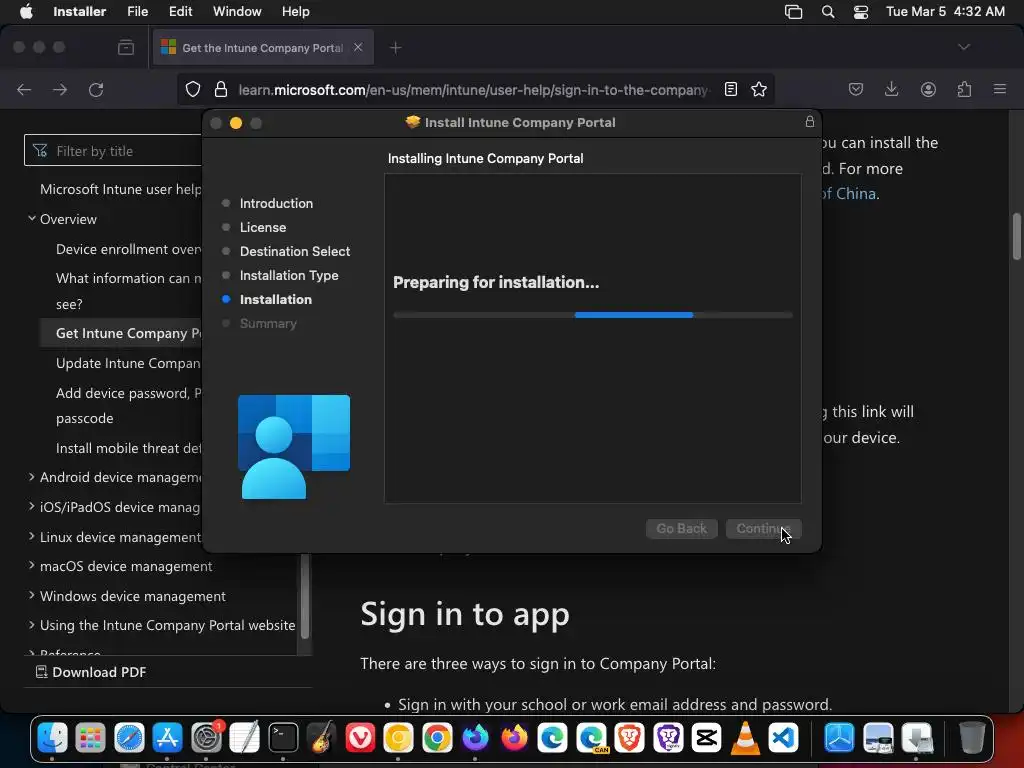Viewport: 1024px width, 768px height.
Task: Click the Stage Manager menu bar icon
Action: click(793, 12)
